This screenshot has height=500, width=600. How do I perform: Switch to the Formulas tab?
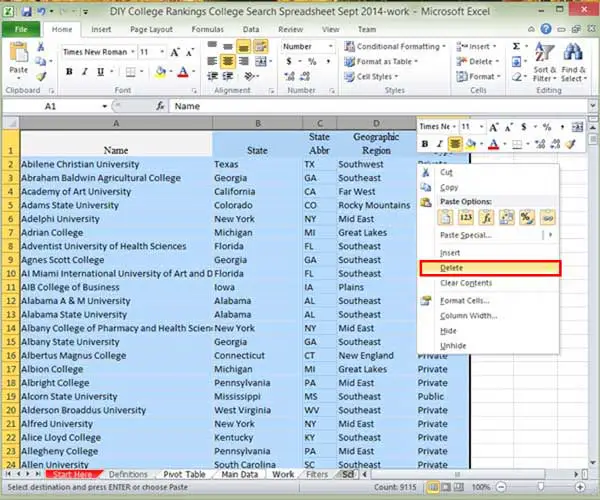pyautogui.click(x=207, y=29)
